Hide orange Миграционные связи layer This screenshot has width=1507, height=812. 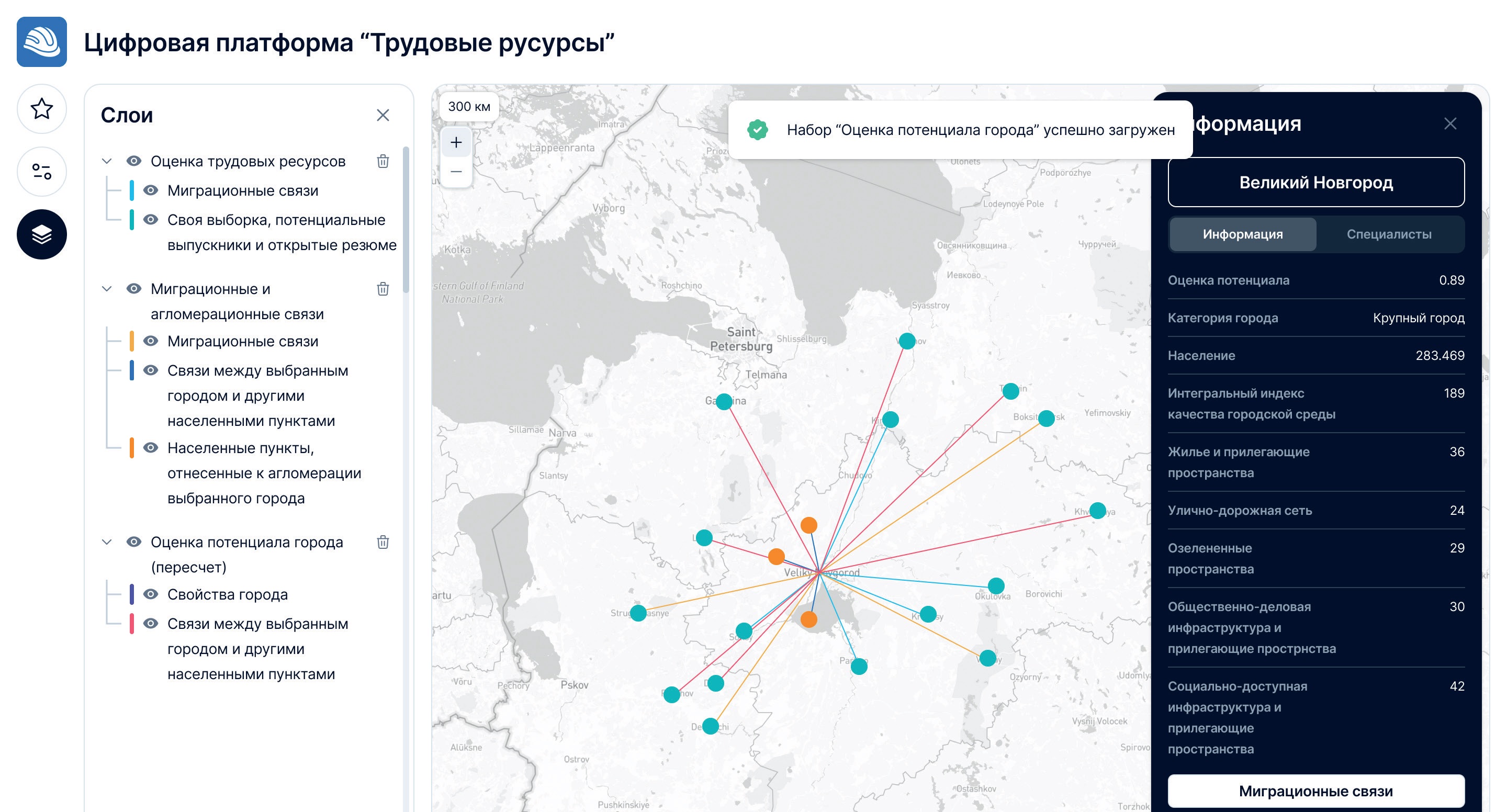(x=150, y=341)
